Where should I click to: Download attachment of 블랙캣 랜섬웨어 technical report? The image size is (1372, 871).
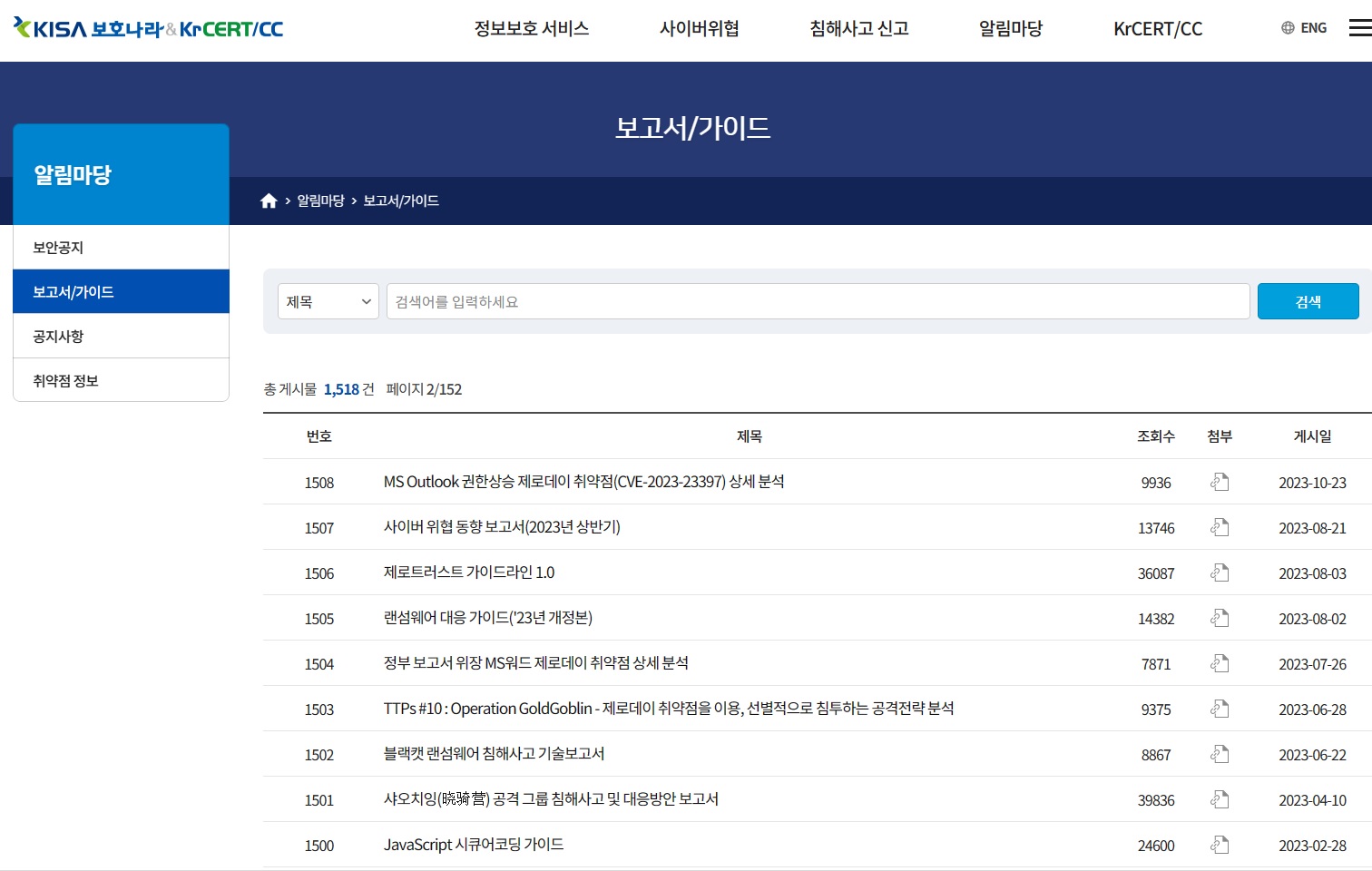point(1219,754)
